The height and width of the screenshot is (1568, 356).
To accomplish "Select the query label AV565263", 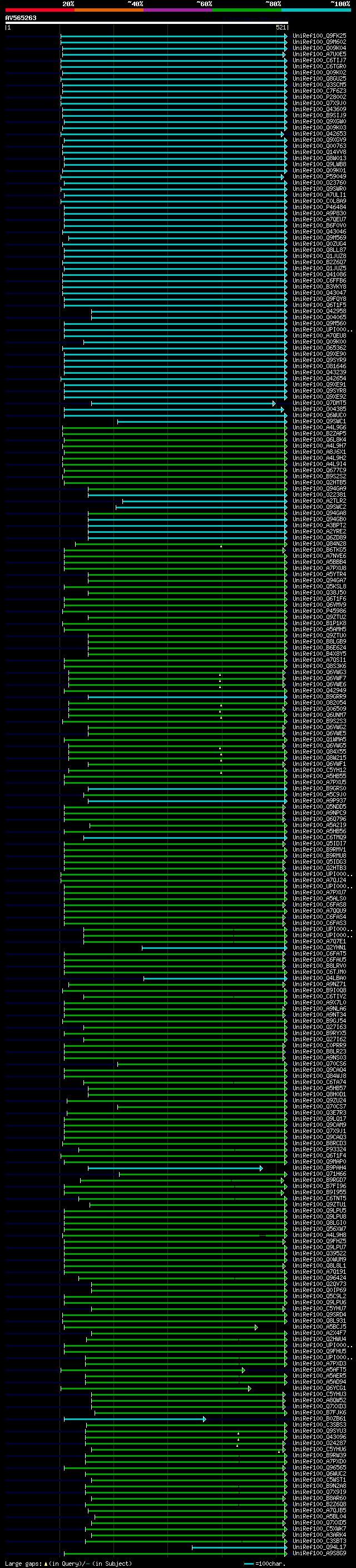I will [21, 18].
